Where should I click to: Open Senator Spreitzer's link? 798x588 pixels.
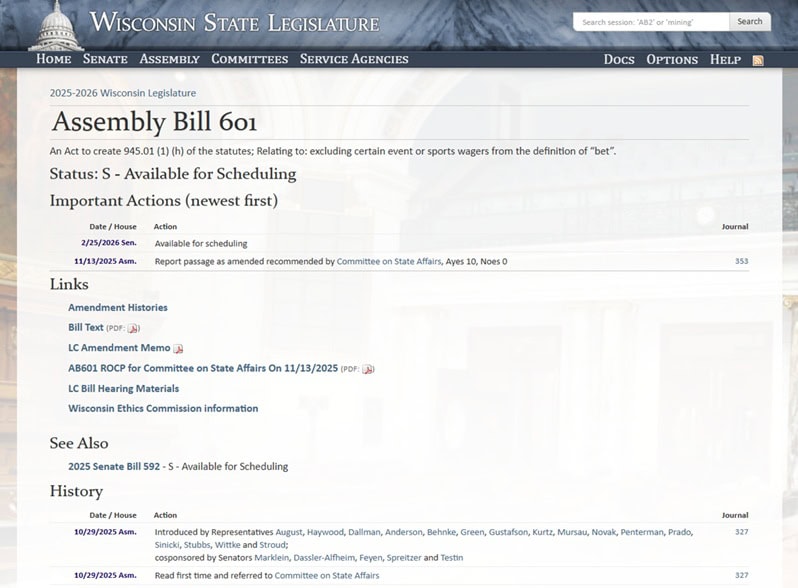(x=404, y=557)
